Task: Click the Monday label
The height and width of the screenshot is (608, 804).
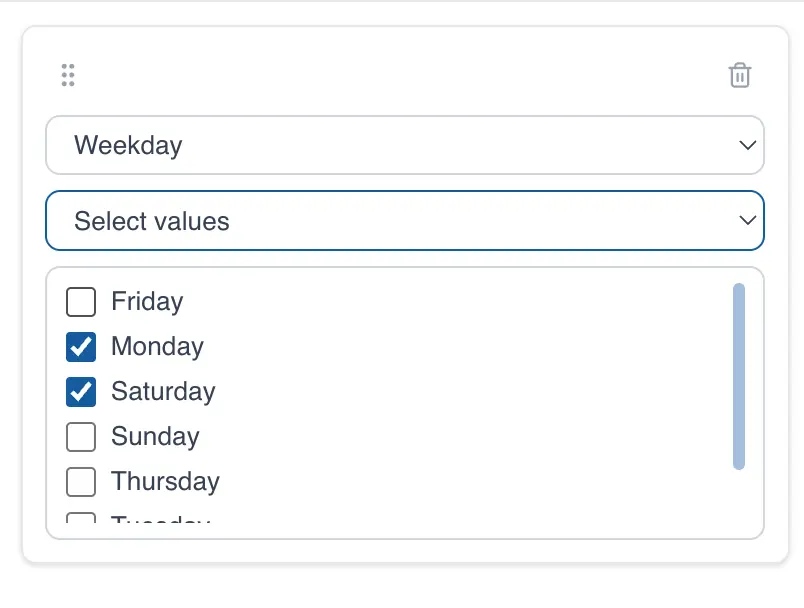Action: pyautogui.click(x=156, y=346)
